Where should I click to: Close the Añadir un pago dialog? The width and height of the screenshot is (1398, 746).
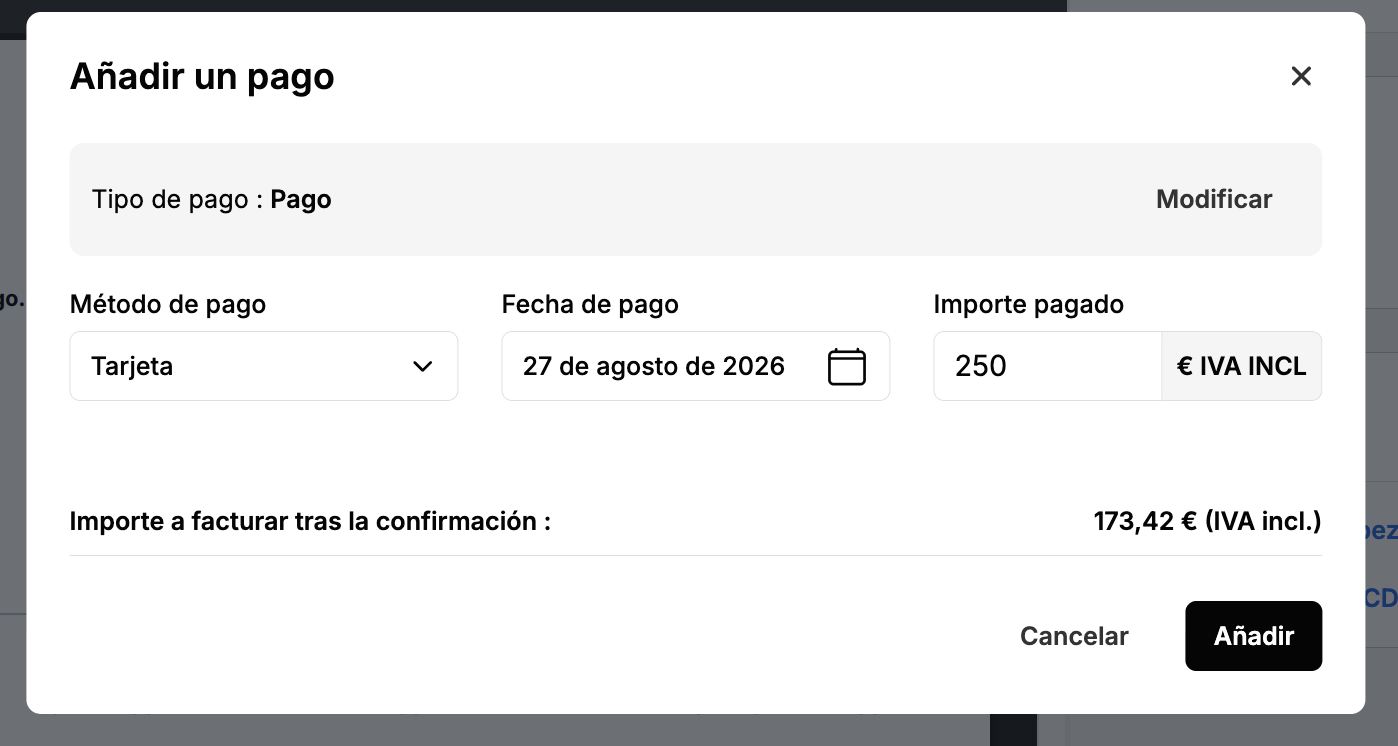(1300, 76)
